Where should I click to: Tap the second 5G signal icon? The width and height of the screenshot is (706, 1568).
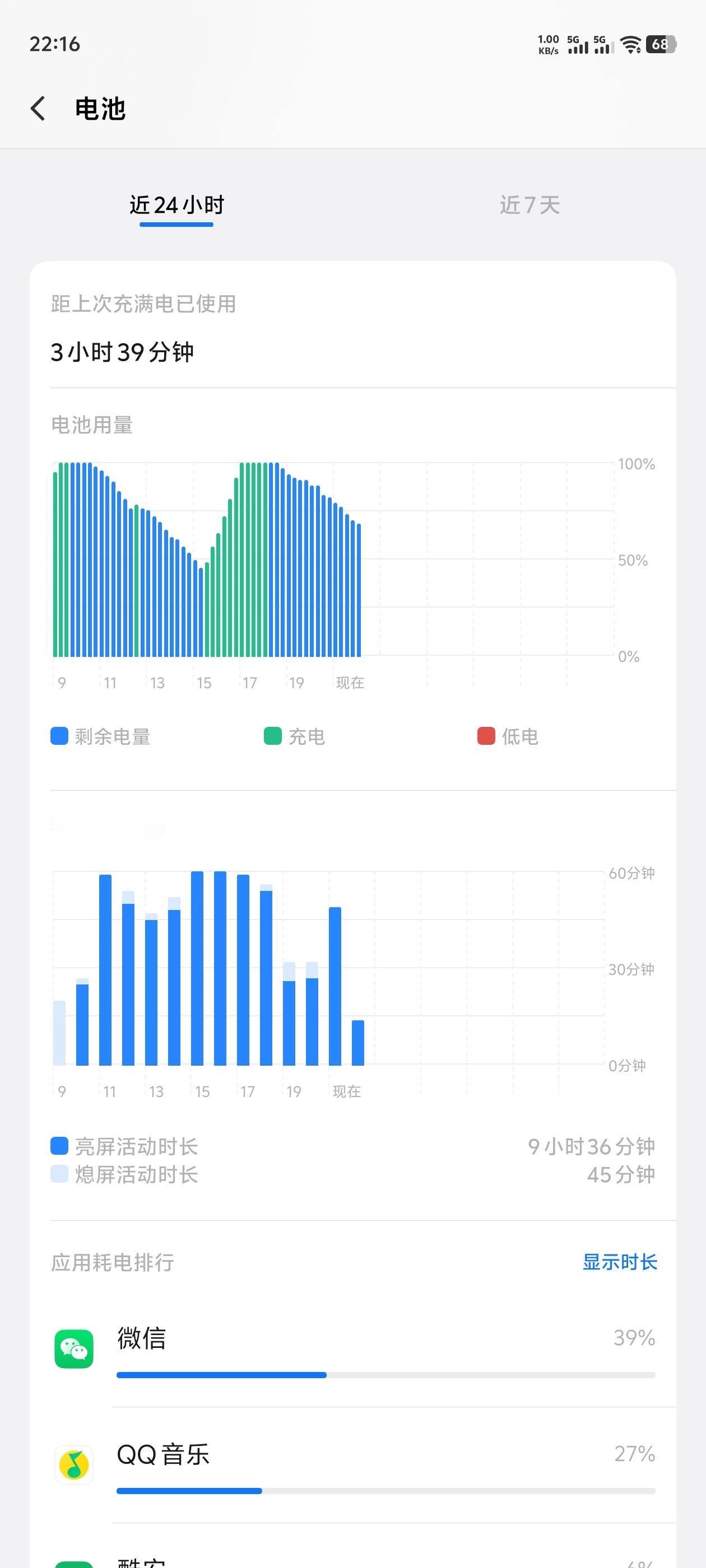click(x=603, y=44)
